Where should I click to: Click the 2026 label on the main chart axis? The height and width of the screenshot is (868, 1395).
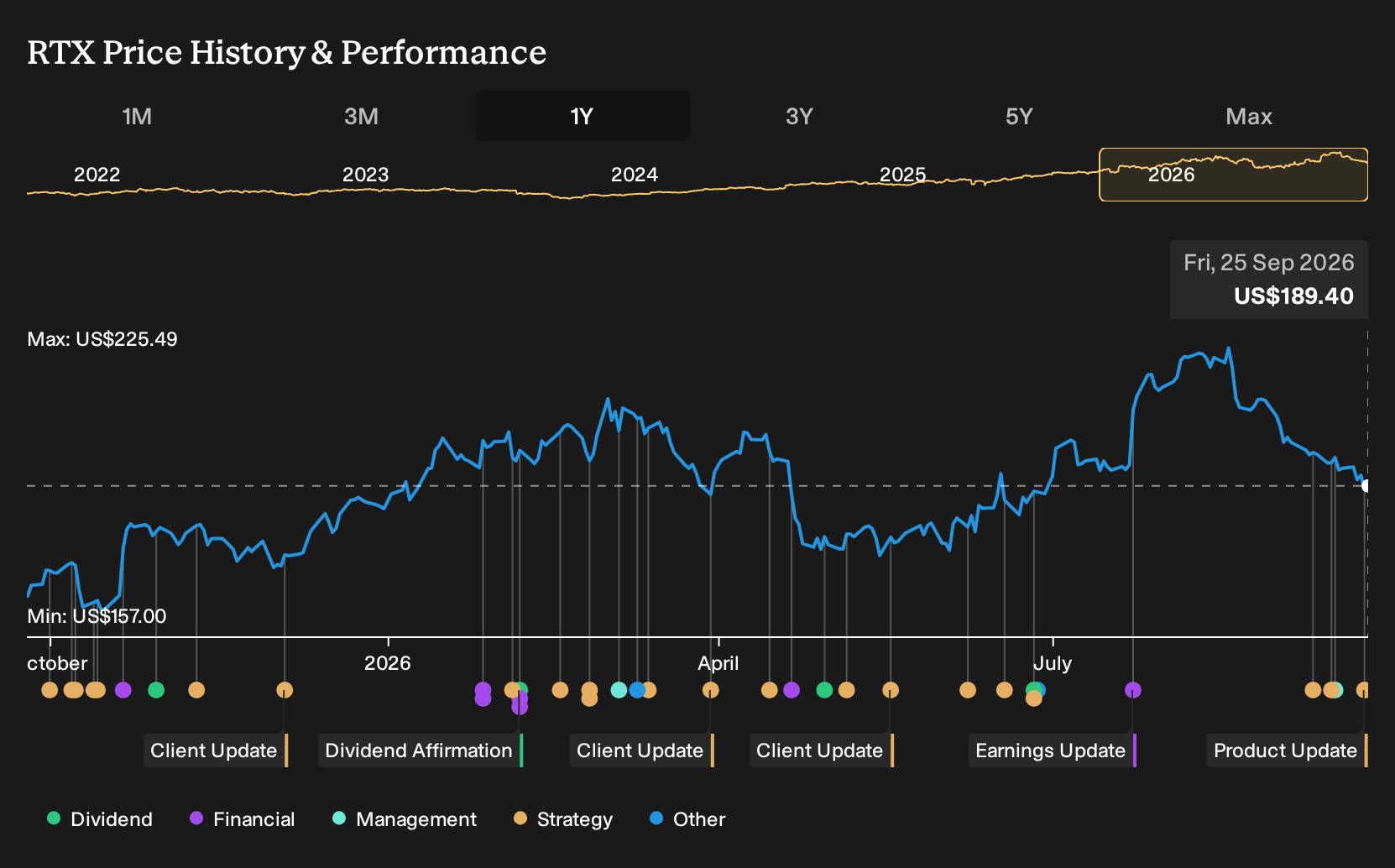click(x=388, y=663)
